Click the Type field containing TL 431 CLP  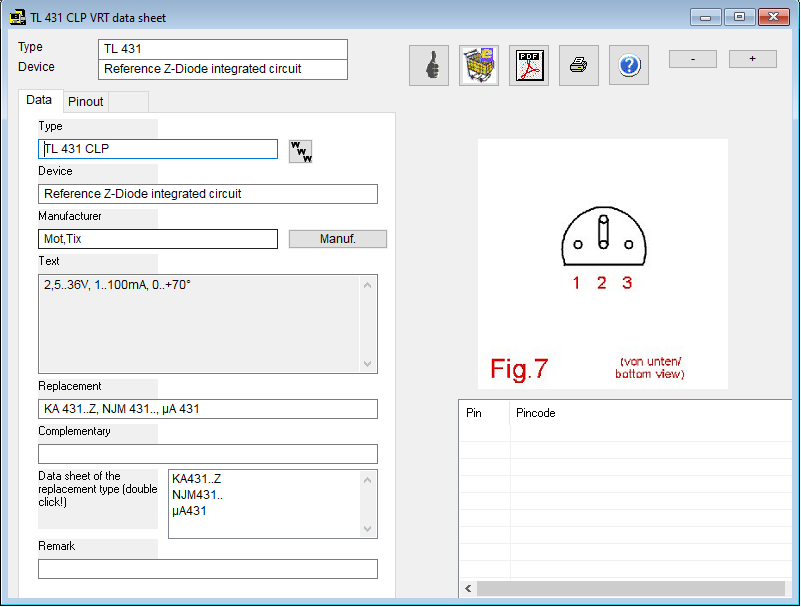point(158,149)
